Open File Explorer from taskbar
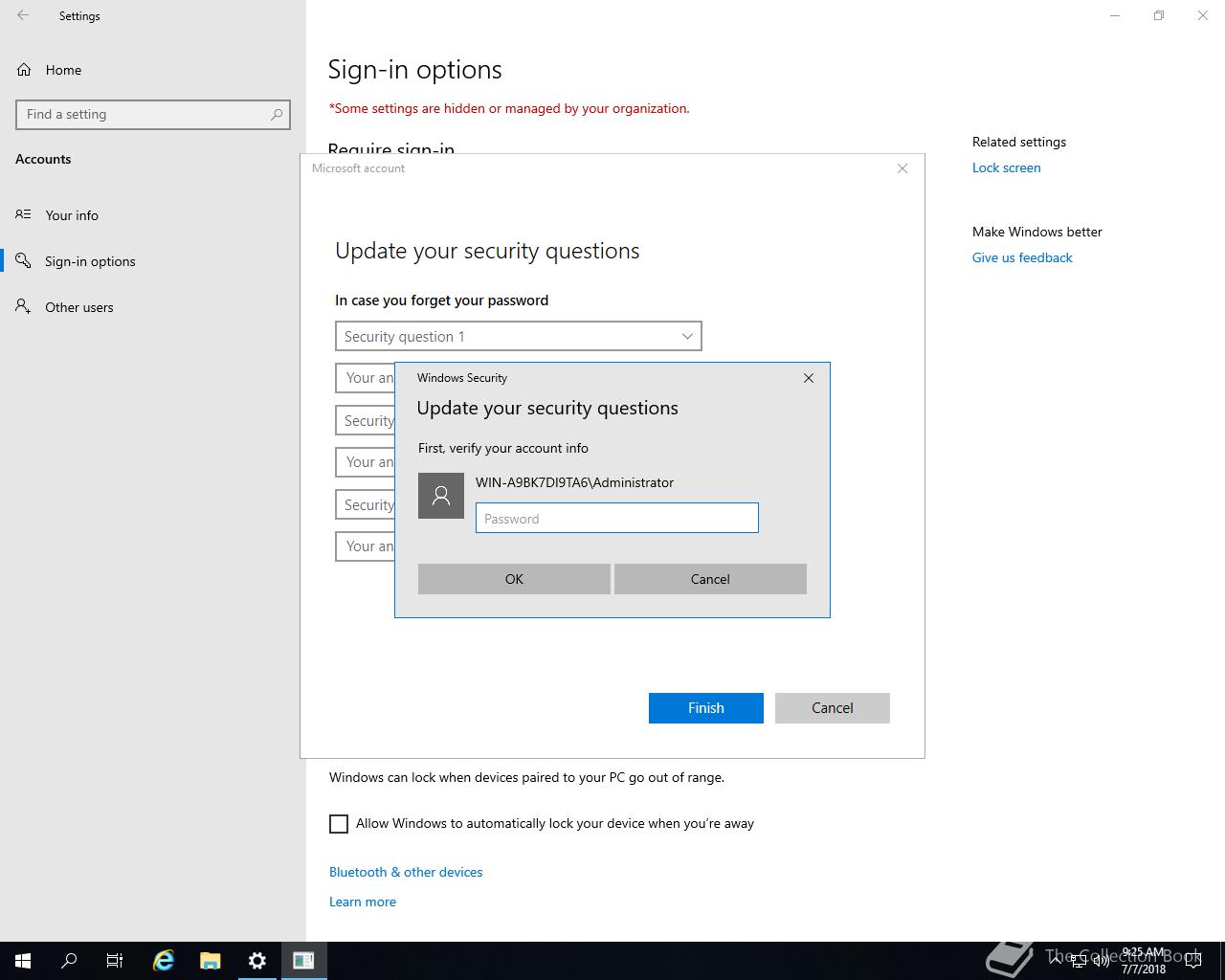This screenshot has width=1225, height=980. point(211,961)
